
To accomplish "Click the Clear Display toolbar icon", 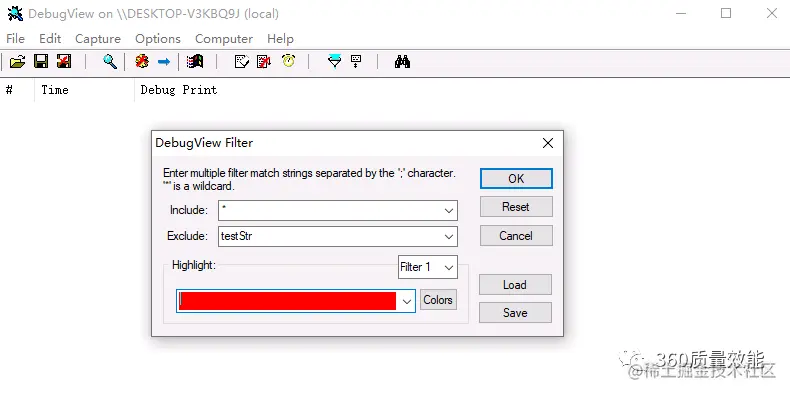I will pyautogui.click(x=242, y=62).
